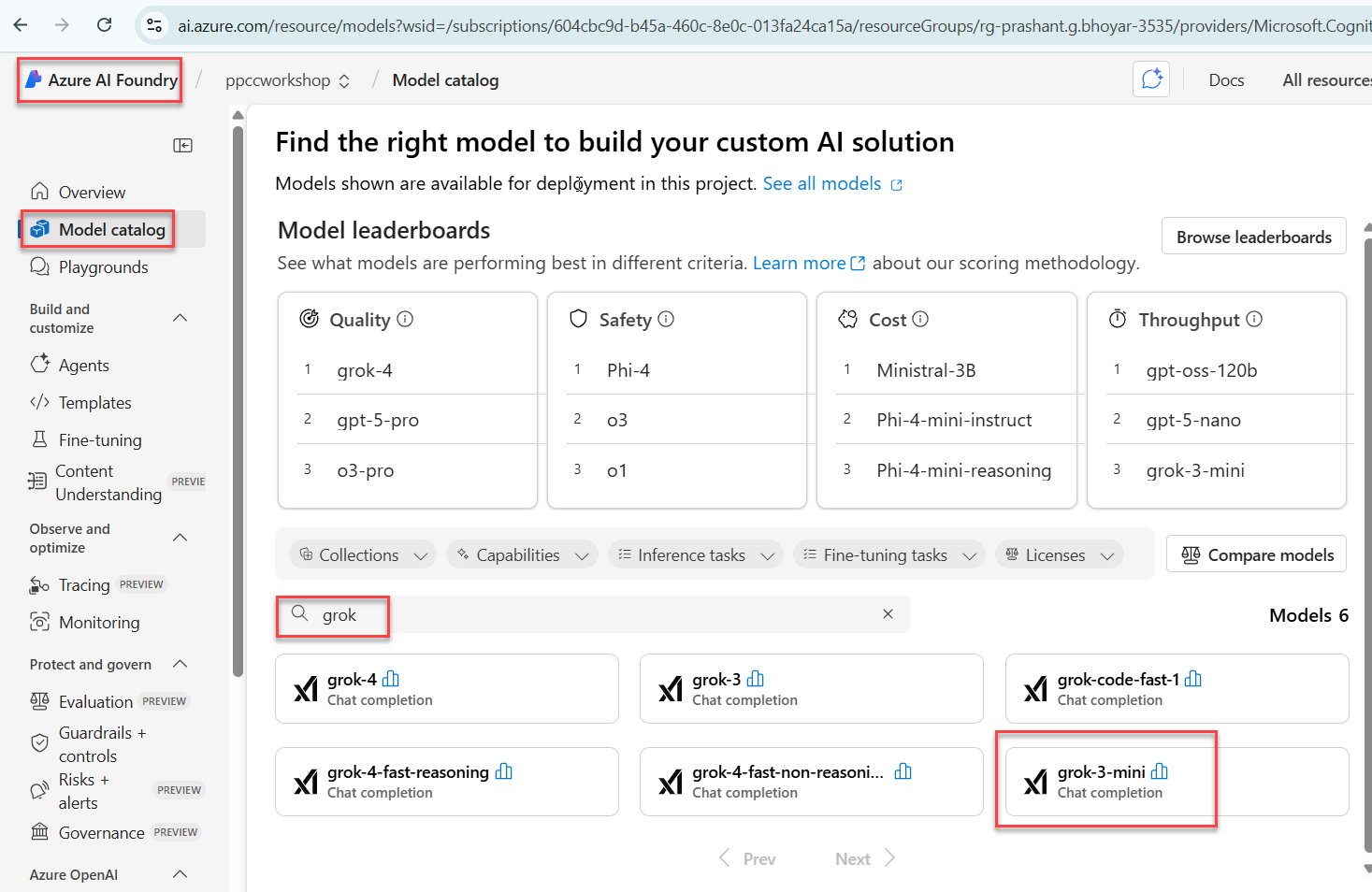Click the AI chat assistant icon
Viewport: 1372px width, 892px height.
tap(1151, 79)
